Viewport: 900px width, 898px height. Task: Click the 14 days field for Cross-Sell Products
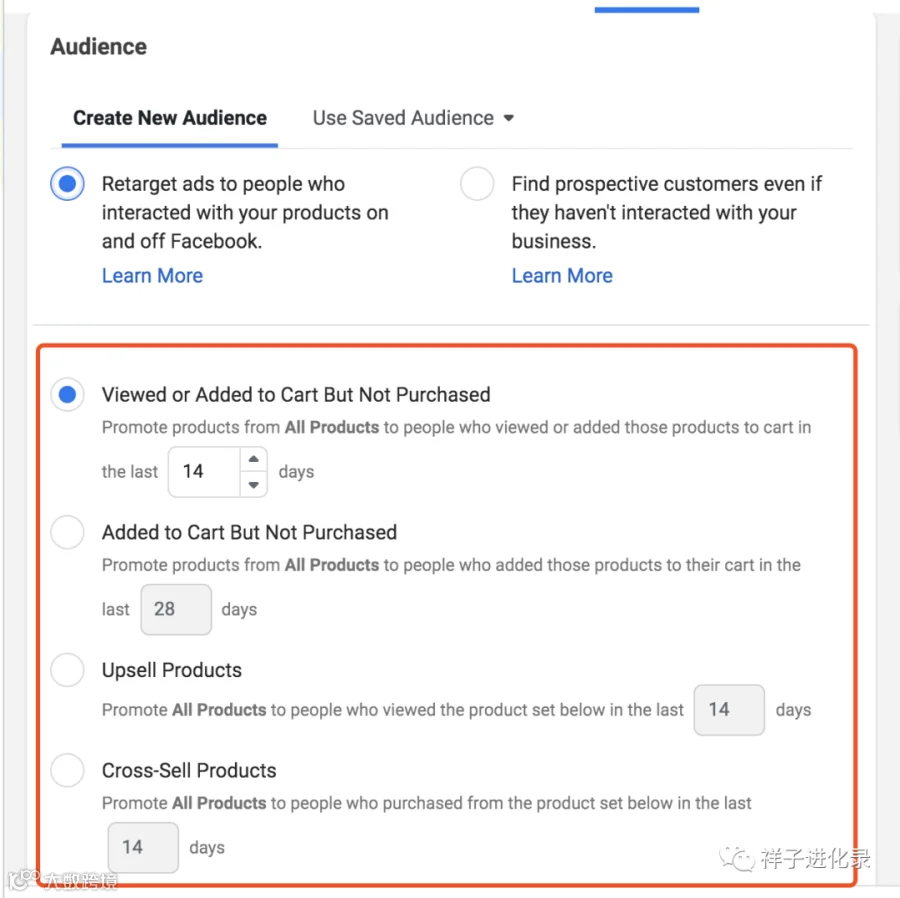coord(143,848)
